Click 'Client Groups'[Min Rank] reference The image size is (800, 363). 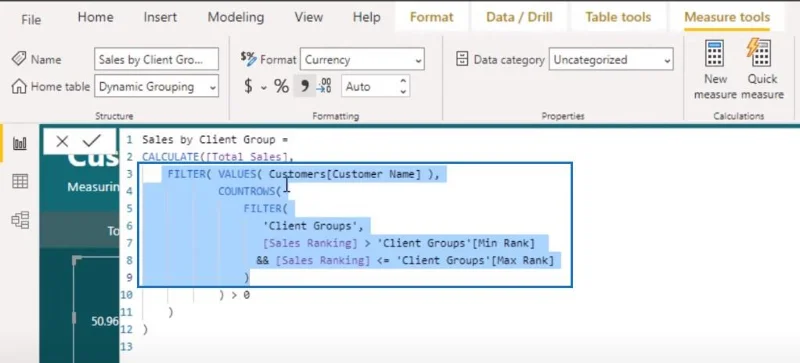coord(456,243)
